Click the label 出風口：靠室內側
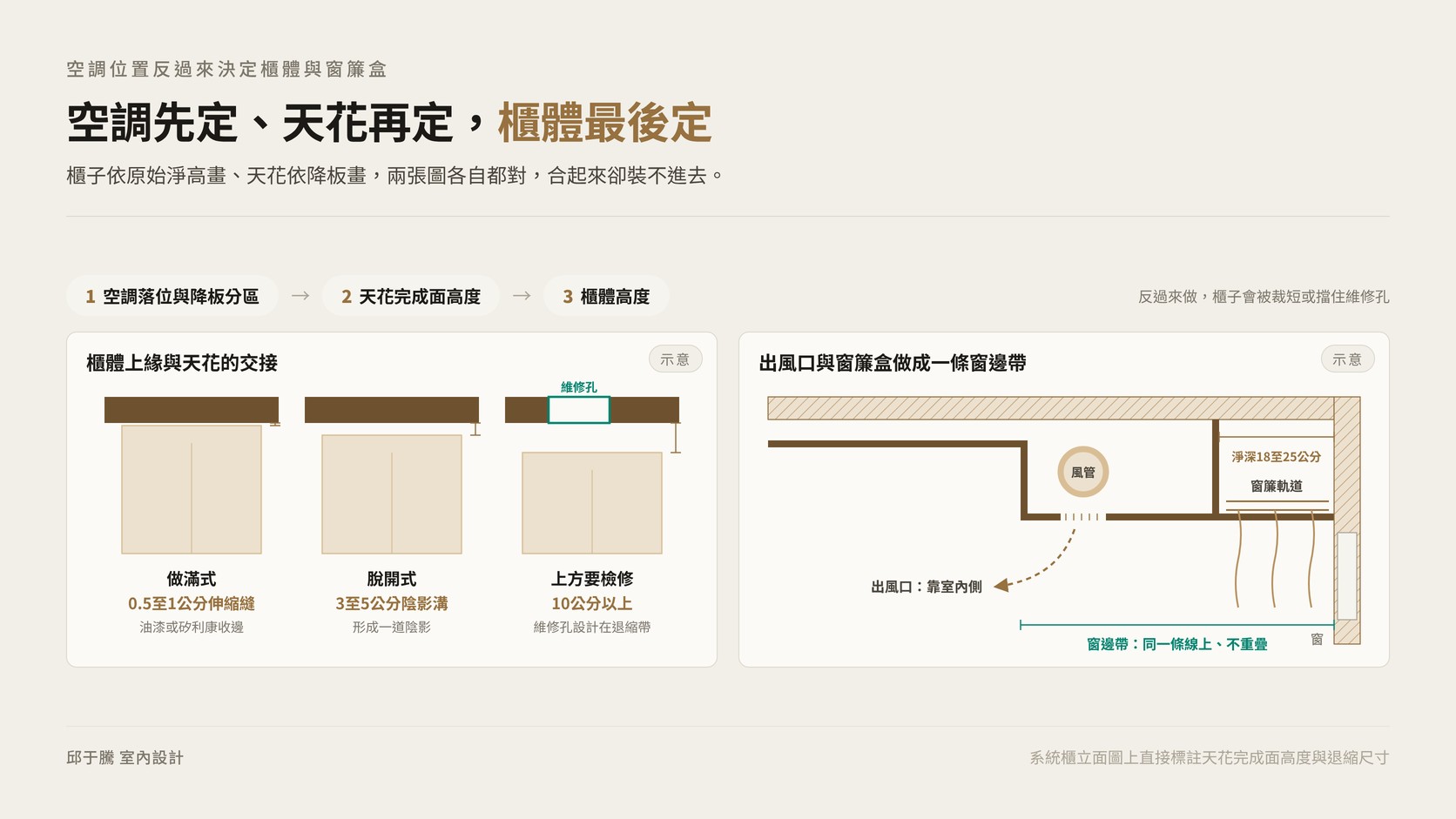Image resolution: width=1456 pixels, height=819 pixels. (927, 587)
